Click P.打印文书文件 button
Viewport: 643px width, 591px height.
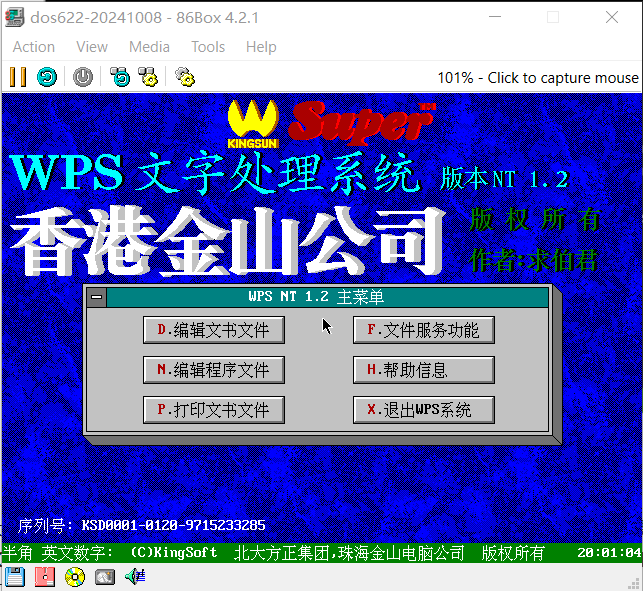[214, 410]
